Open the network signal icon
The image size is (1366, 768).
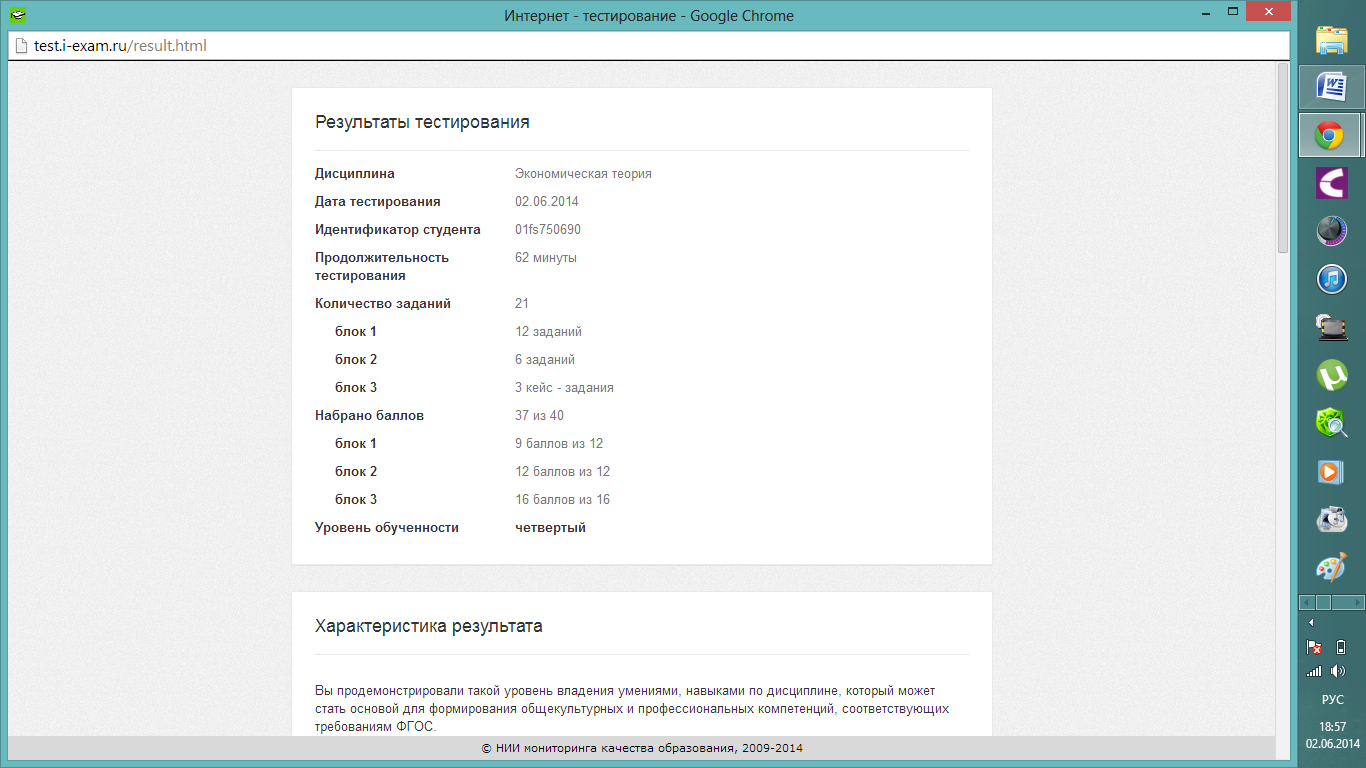1315,671
